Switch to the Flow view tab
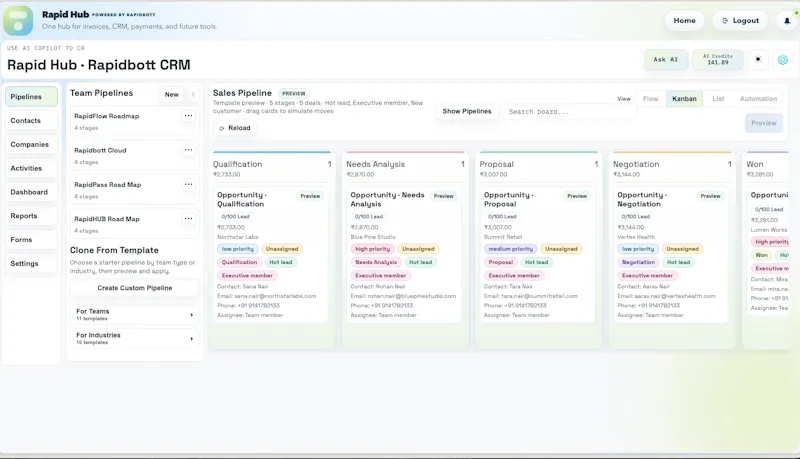Viewport: 800px width, 459px height. coord(650,99)
